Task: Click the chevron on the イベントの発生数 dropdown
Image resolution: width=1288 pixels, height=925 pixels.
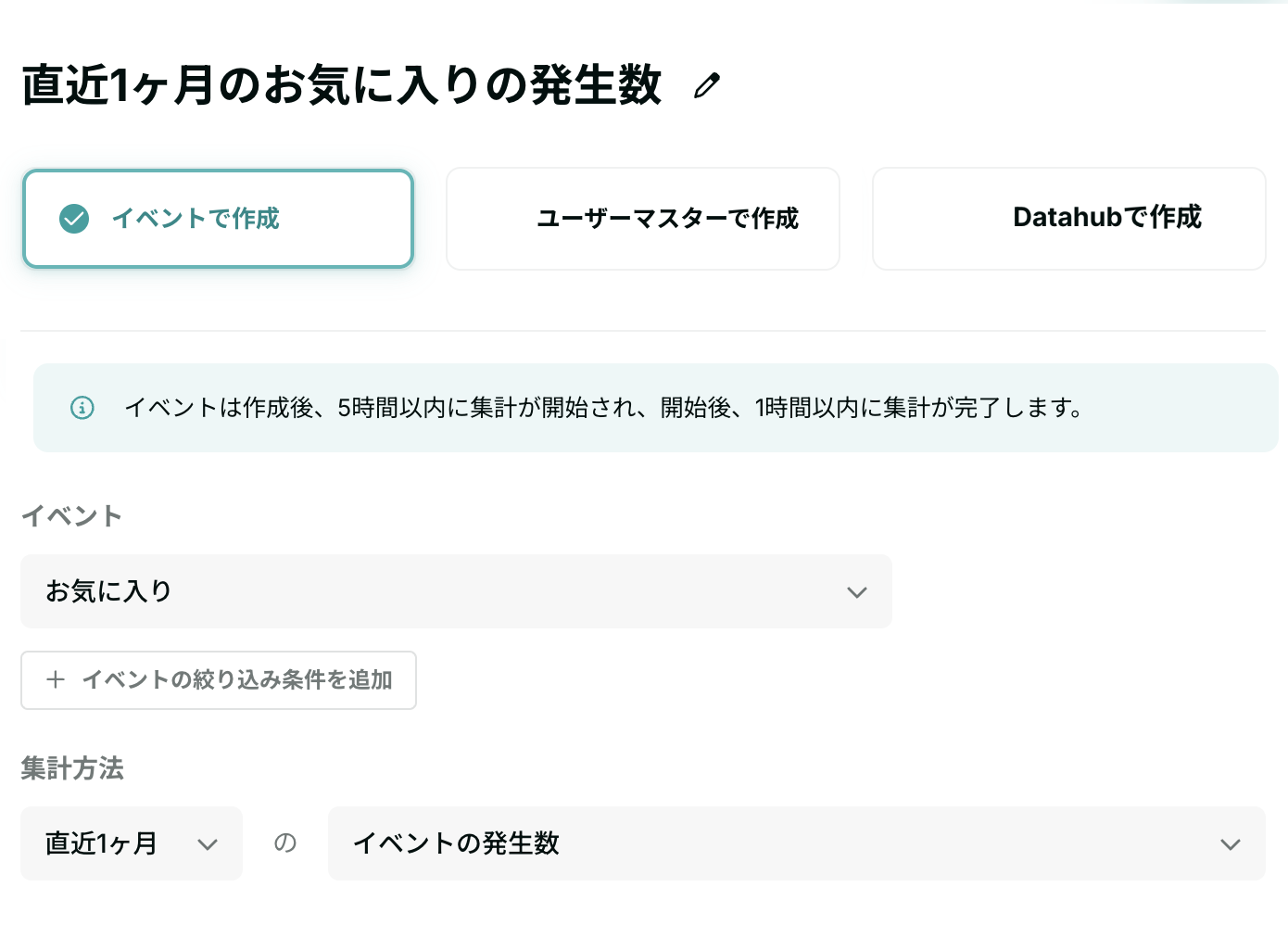Action: (1231, 844)
